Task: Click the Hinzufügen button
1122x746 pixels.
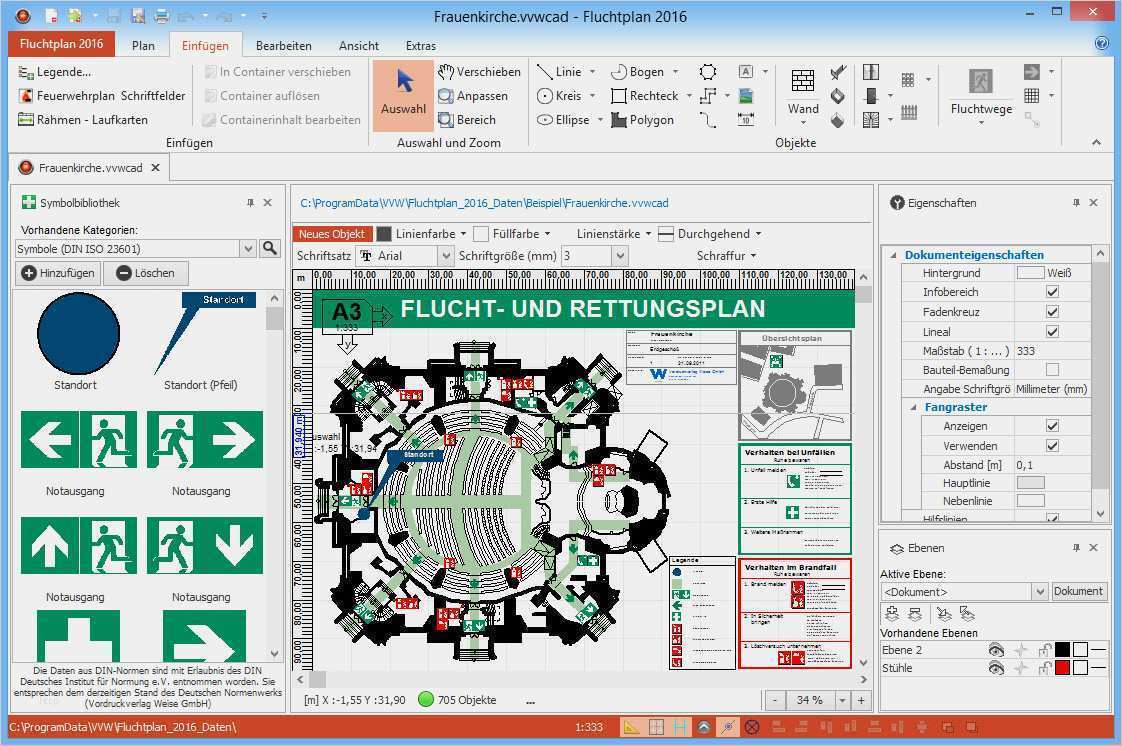Action: click(x=58, y=273)
